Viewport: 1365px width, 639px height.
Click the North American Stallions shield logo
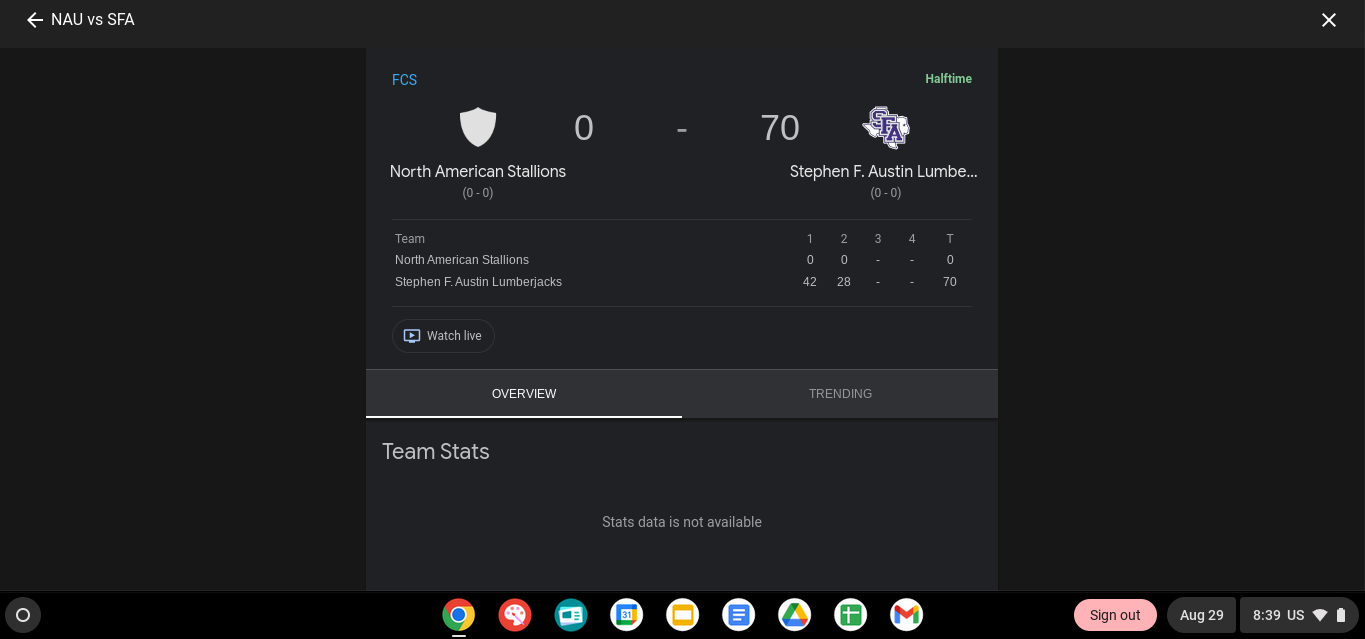point(478,128)
